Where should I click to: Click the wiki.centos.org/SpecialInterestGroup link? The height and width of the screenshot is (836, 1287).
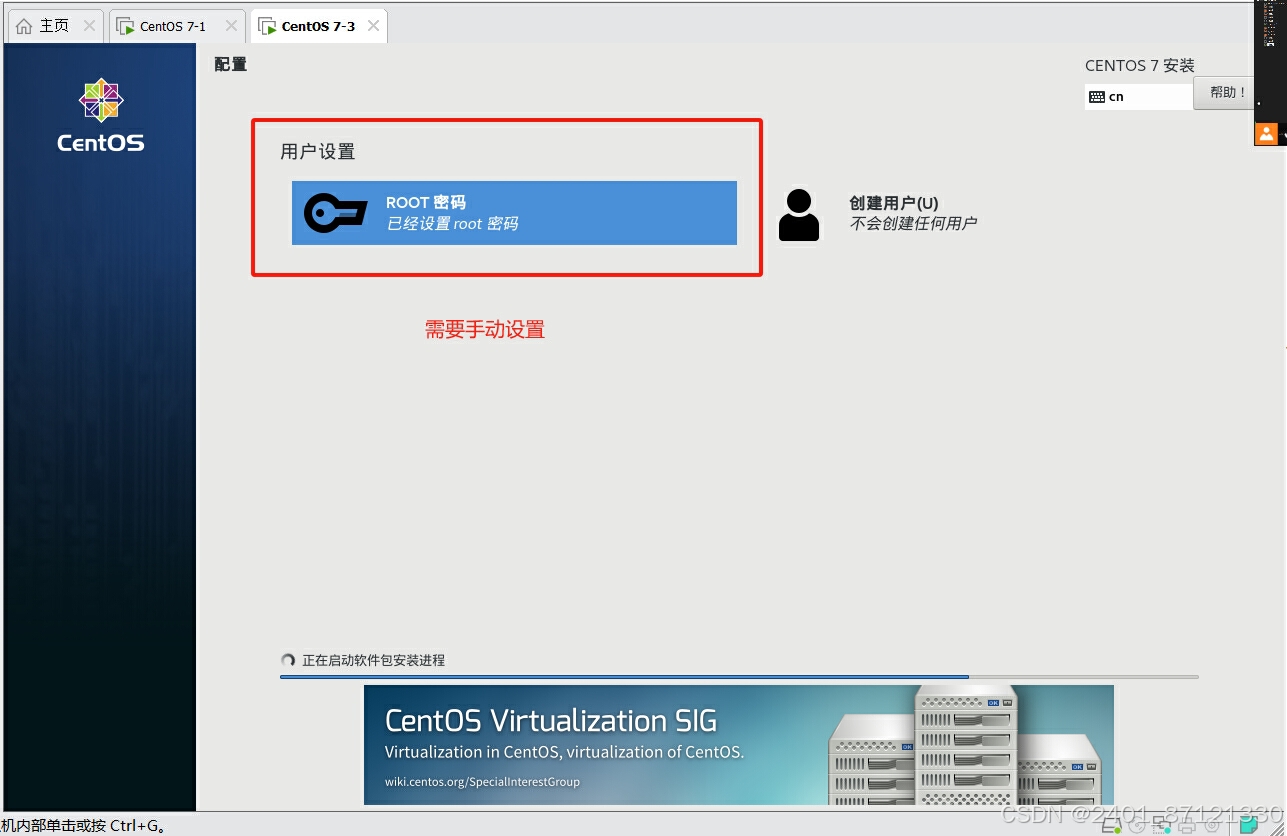(x=482, y=782)
